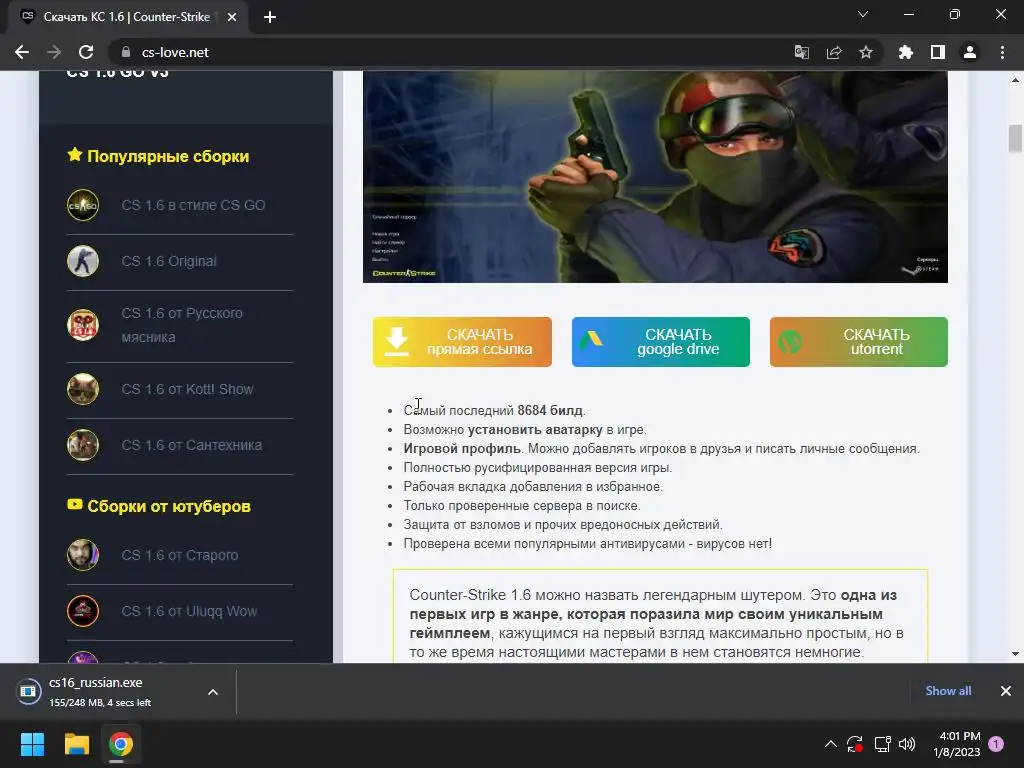Screen dimensions: 1024x768
Task: Click Show all downloads
Action: [x=948, y=691]
